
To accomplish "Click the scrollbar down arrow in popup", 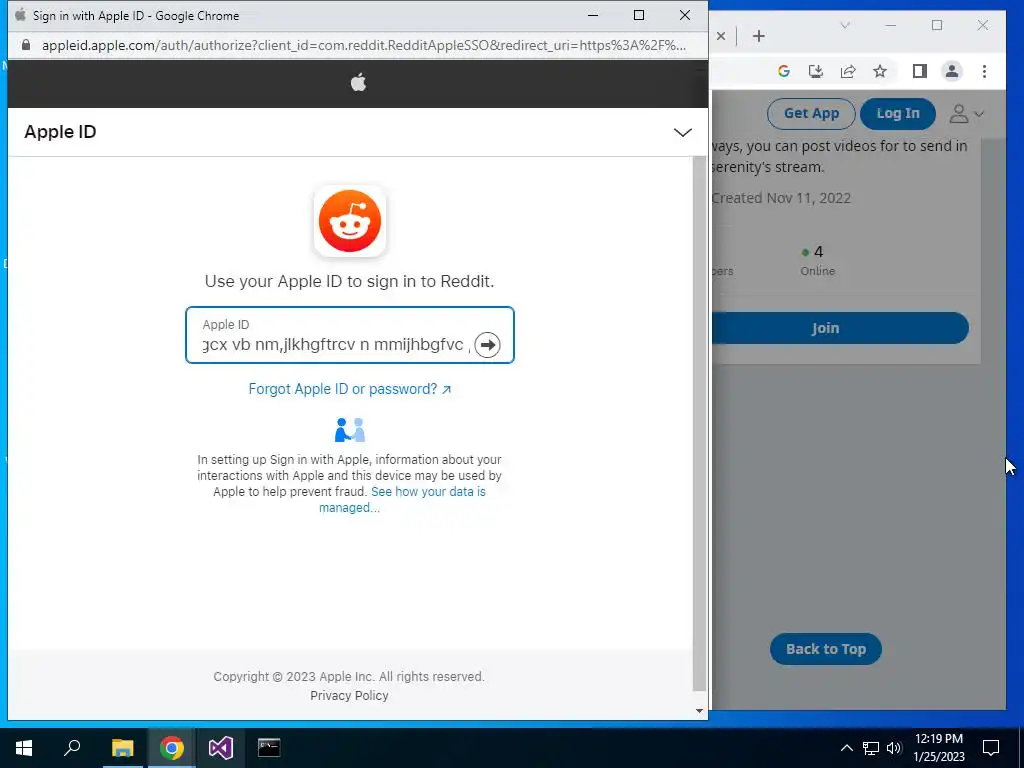I will click(x=699, y=711).
